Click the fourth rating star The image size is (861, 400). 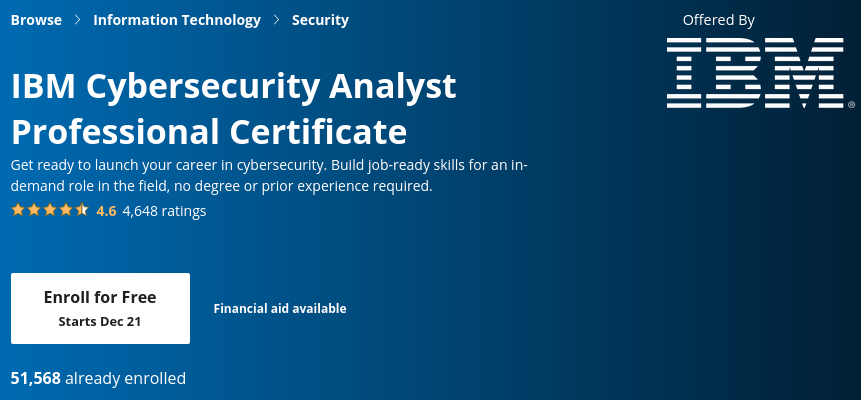[66, 210]
